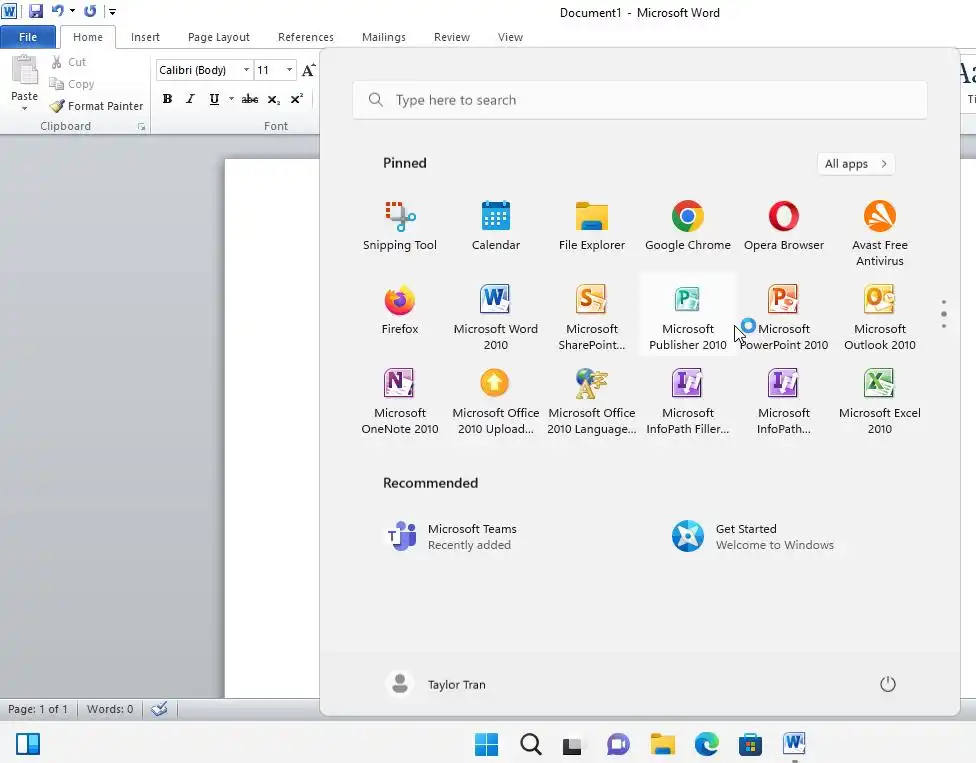Open Snipping Tool from pinned apps

pos(400,227)
